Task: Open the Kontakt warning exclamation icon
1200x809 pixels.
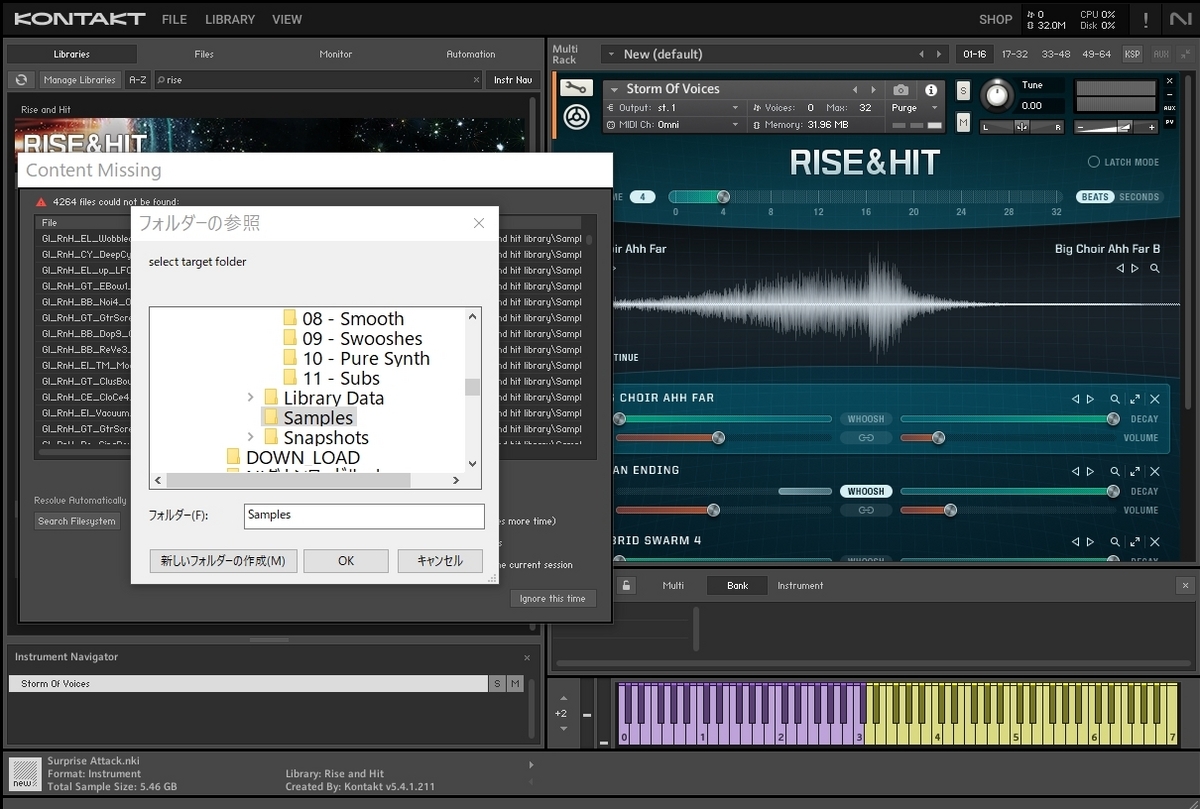Action: pos(1145,19)
